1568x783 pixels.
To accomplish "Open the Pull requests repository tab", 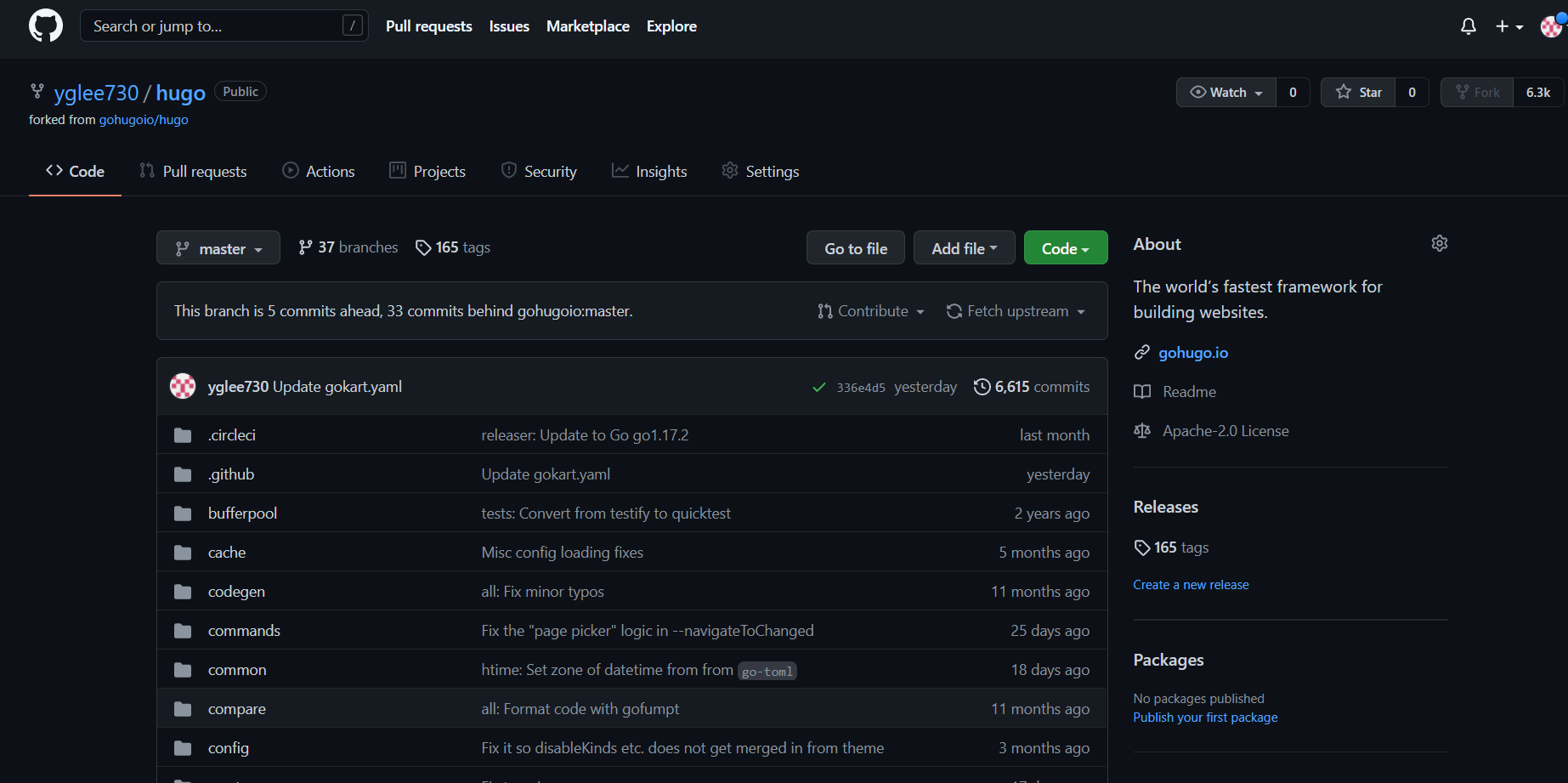I will [x=193, y=171].
